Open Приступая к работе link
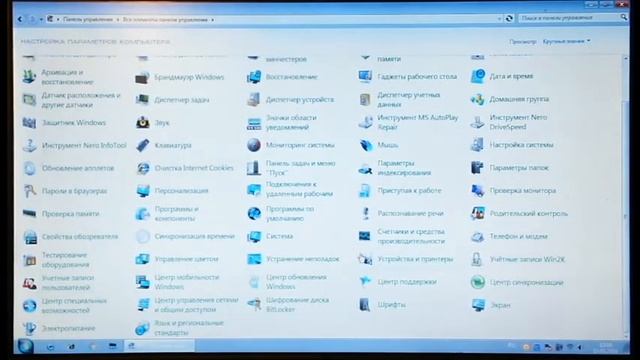 point(409,190)
